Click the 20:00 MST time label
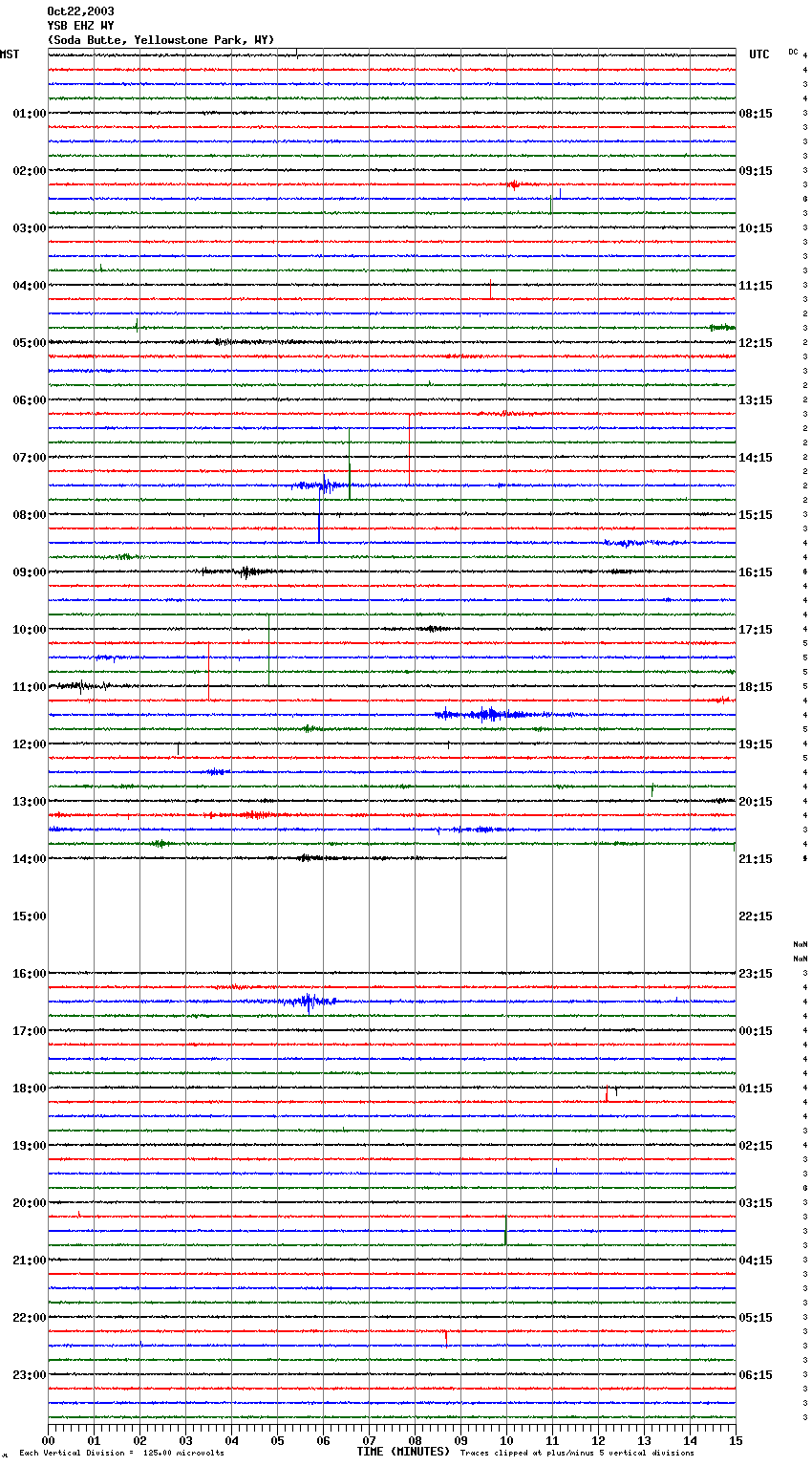Viewport: 812px width, 1466px height. pyautogui.click(x=30, y=1203)
